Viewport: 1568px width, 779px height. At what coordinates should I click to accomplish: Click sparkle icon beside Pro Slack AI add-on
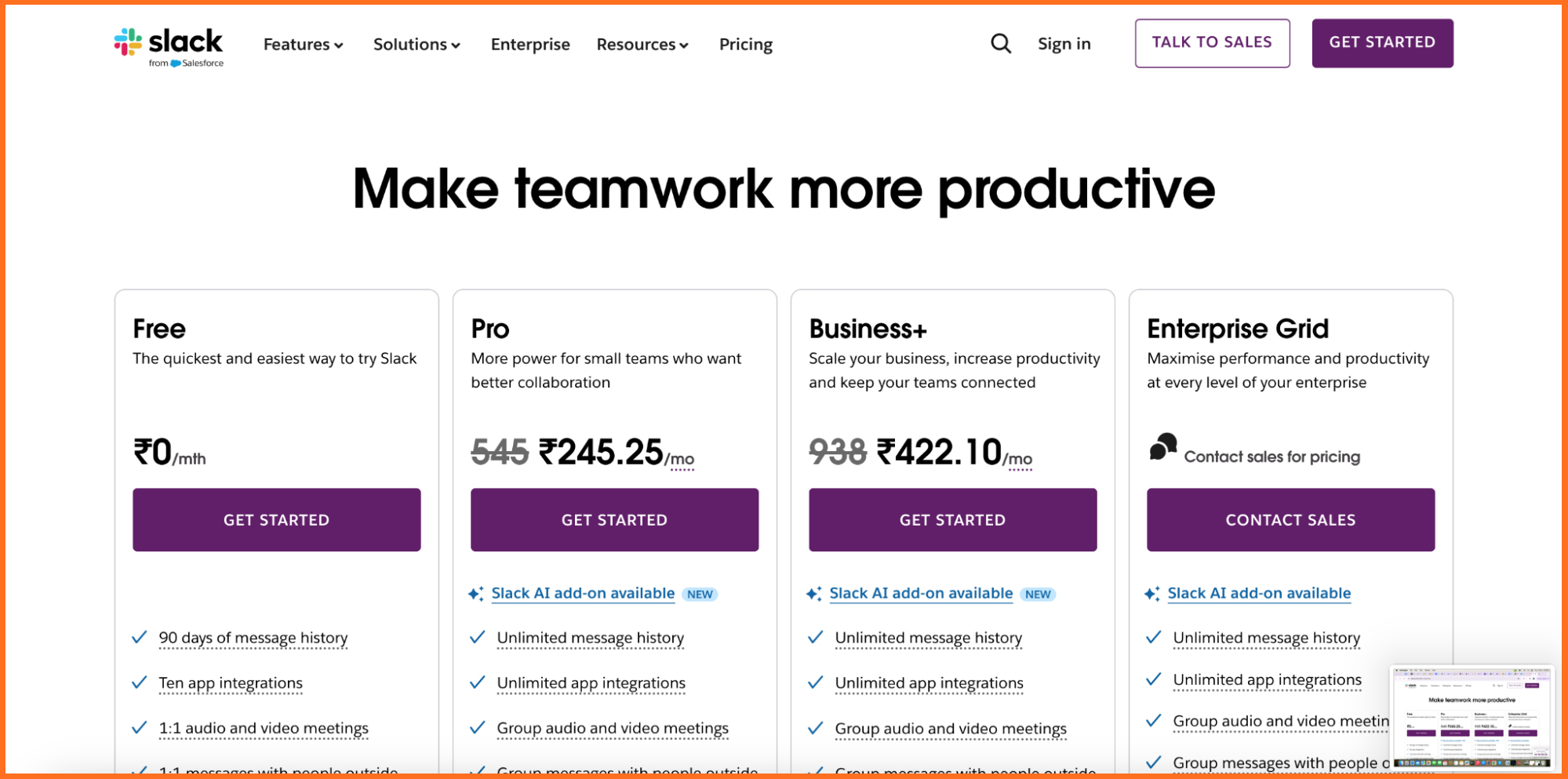(x=475, y=594)
